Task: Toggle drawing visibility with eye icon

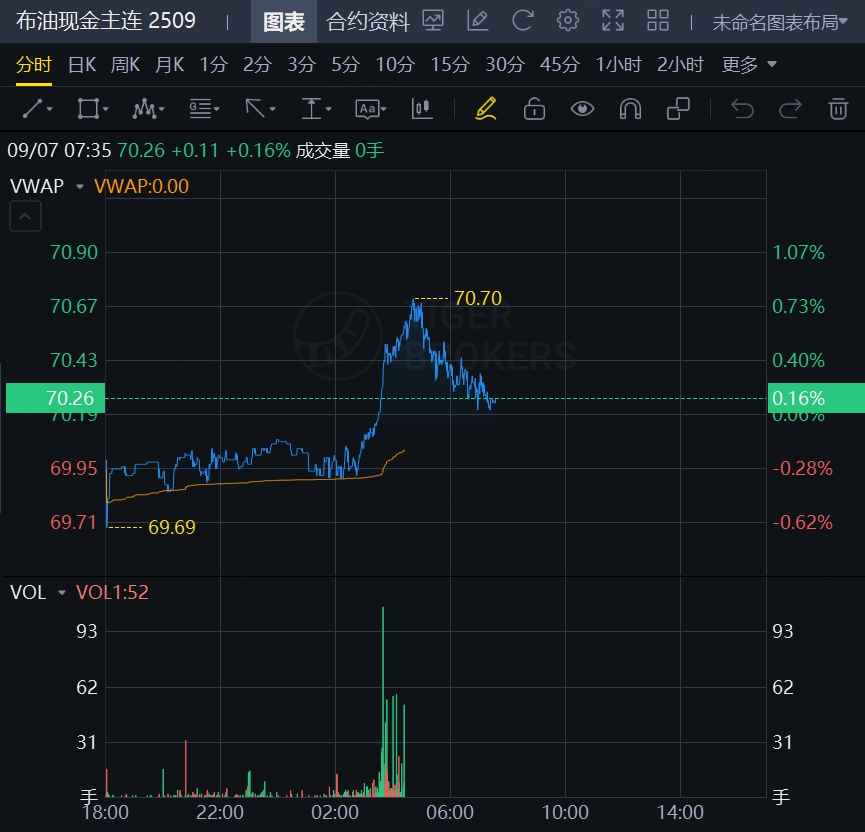Action: [582, 109]
